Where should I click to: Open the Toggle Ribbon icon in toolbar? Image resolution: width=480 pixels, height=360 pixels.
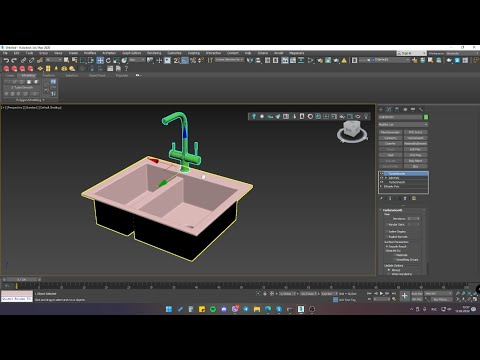285,60
